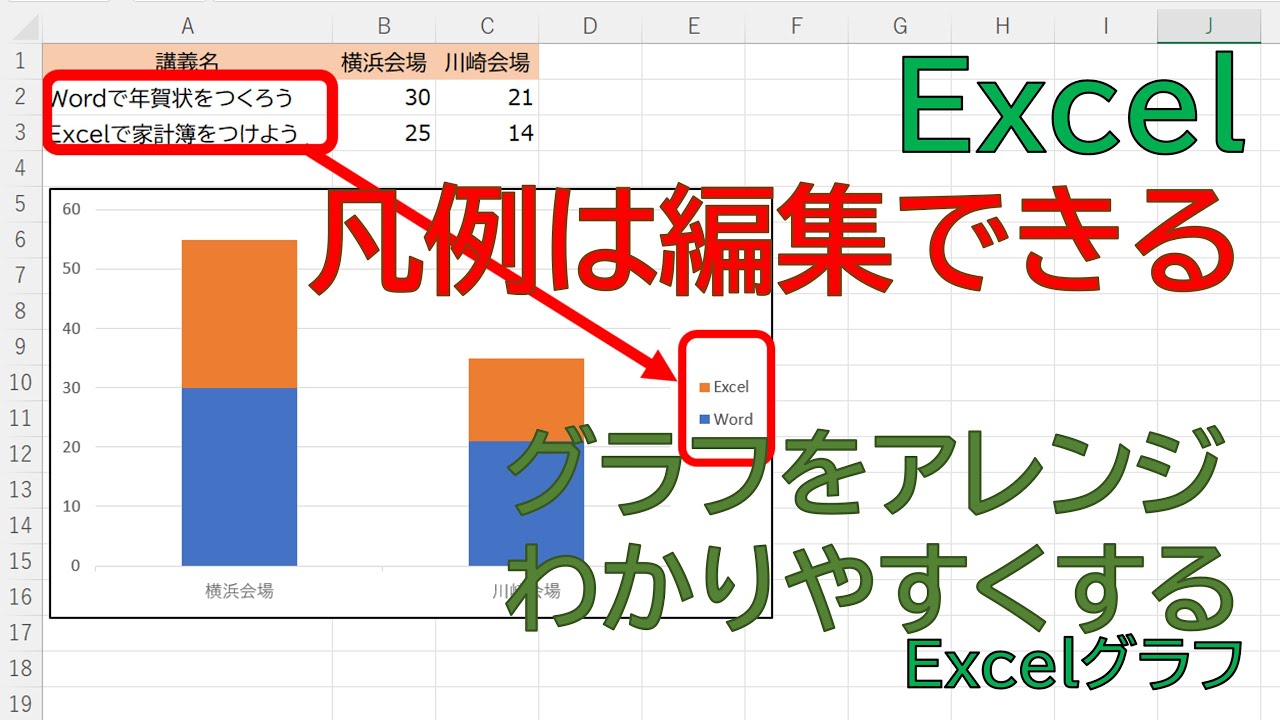This screenshot has height=720, width=1280.
Task: Click the 10 value on chart vertical axis
Action: tap(71, 506)
